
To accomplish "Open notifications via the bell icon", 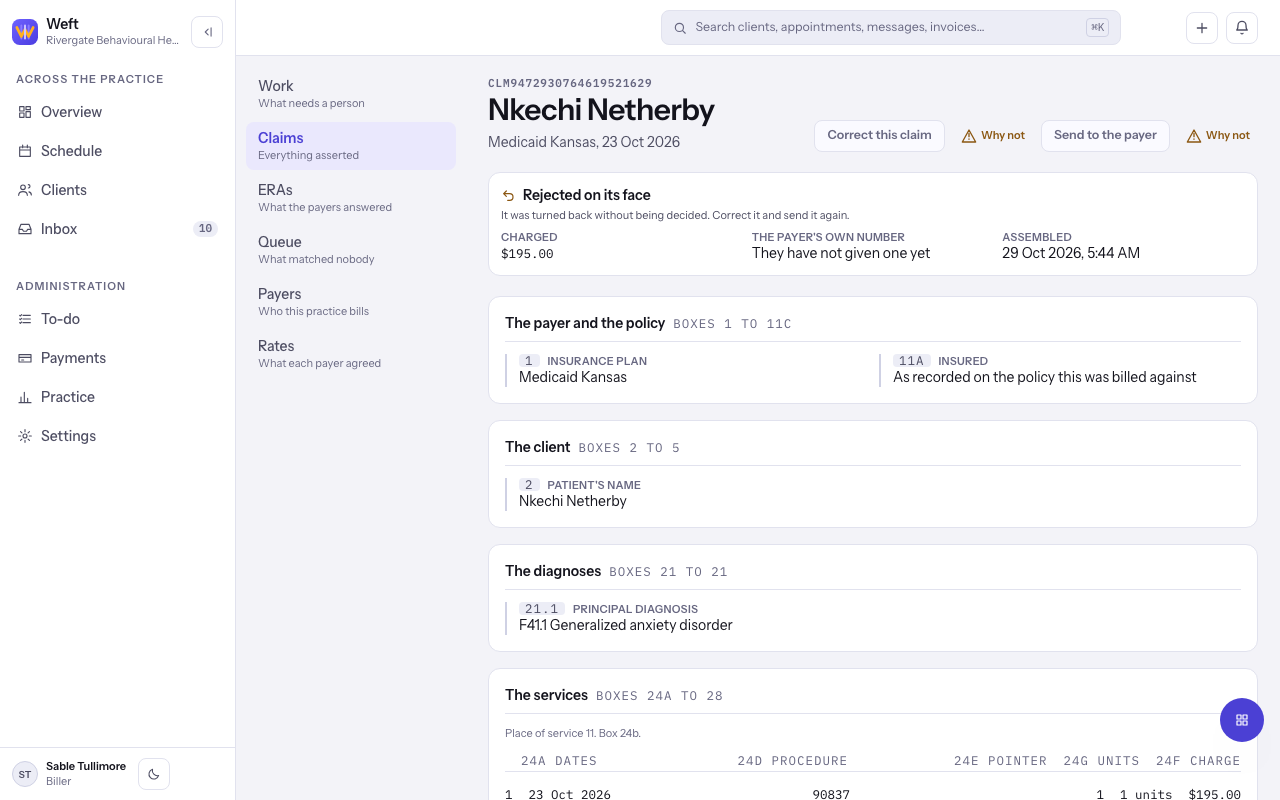I will (1242, 28).
